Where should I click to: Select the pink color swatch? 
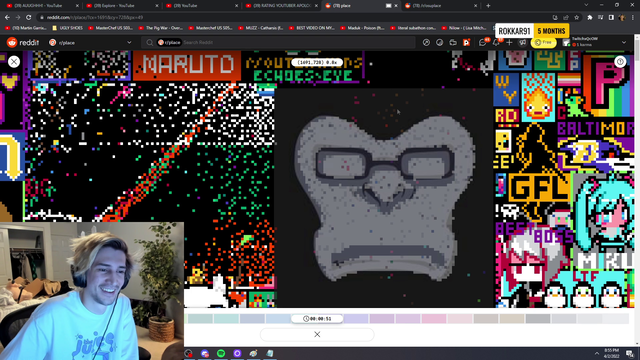pyautogui.click(x=434, y=319)
